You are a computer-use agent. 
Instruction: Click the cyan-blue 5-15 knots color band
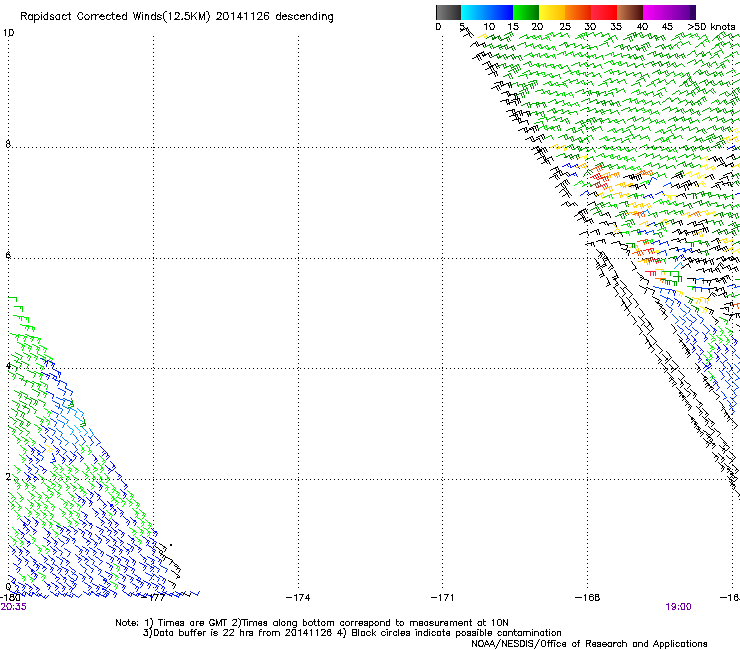[487, 12]
